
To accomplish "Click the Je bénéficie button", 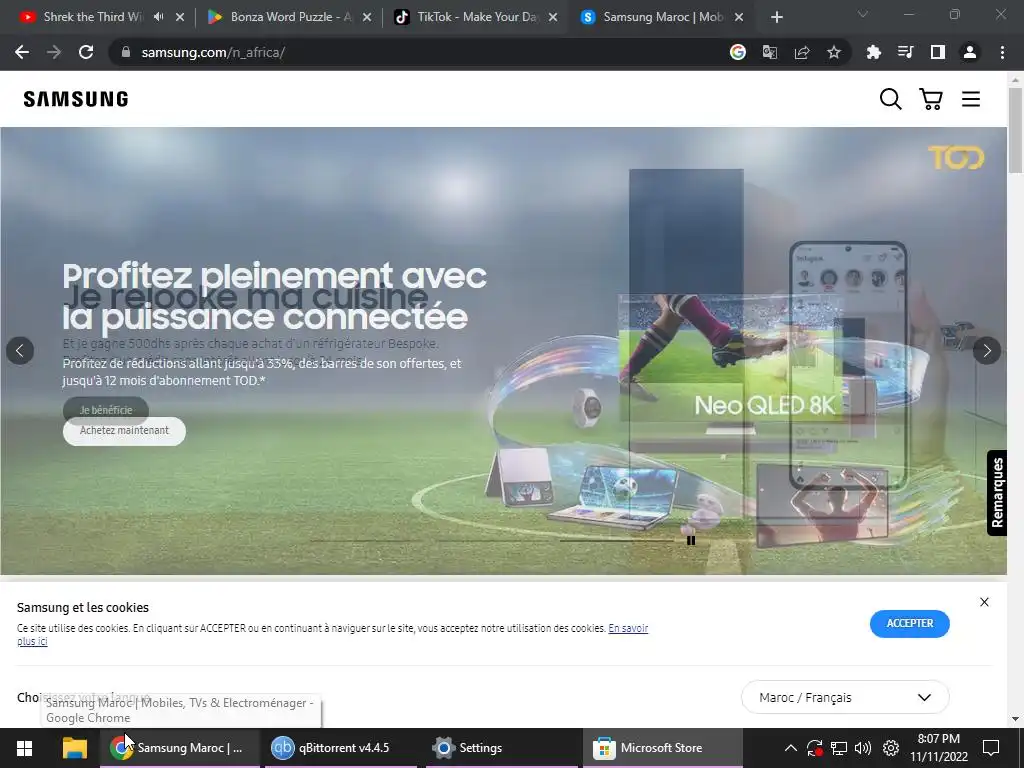I will tap(106, 410).
